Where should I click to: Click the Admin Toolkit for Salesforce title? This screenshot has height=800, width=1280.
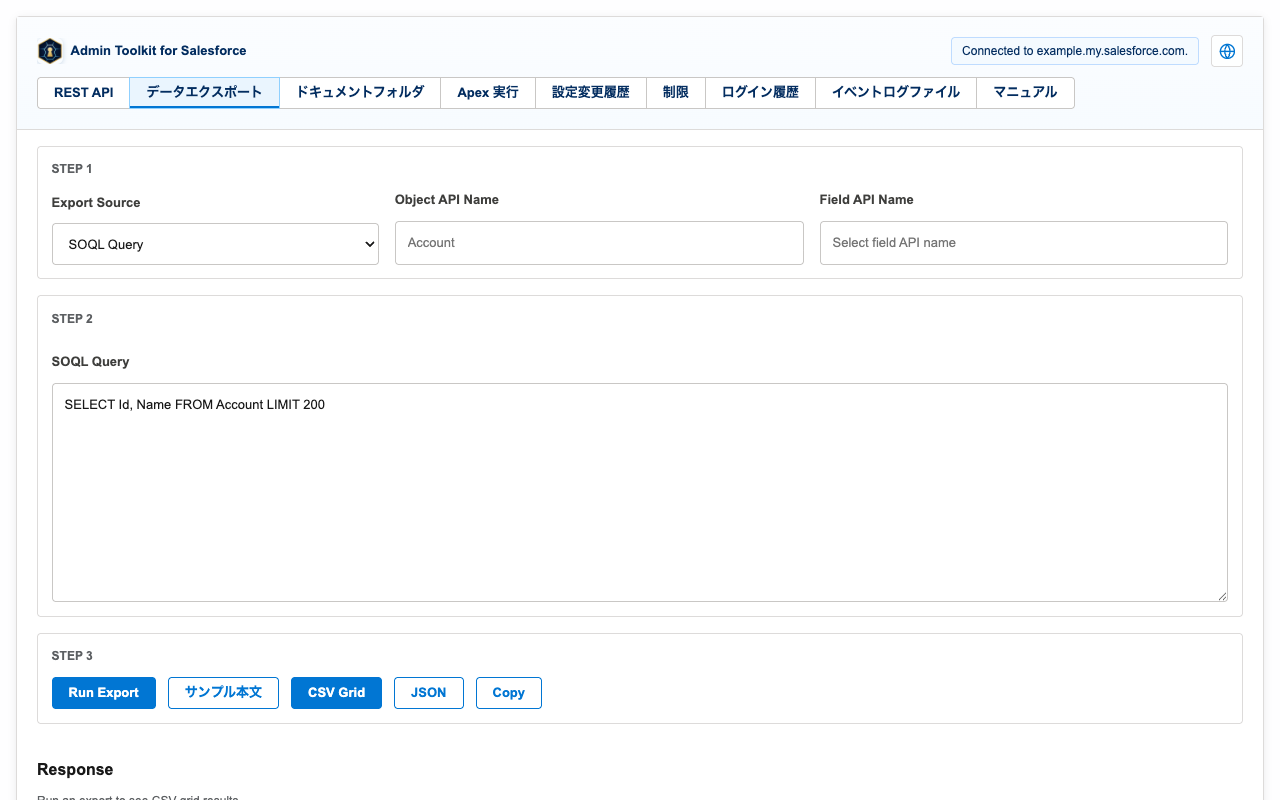pos(158,51)
